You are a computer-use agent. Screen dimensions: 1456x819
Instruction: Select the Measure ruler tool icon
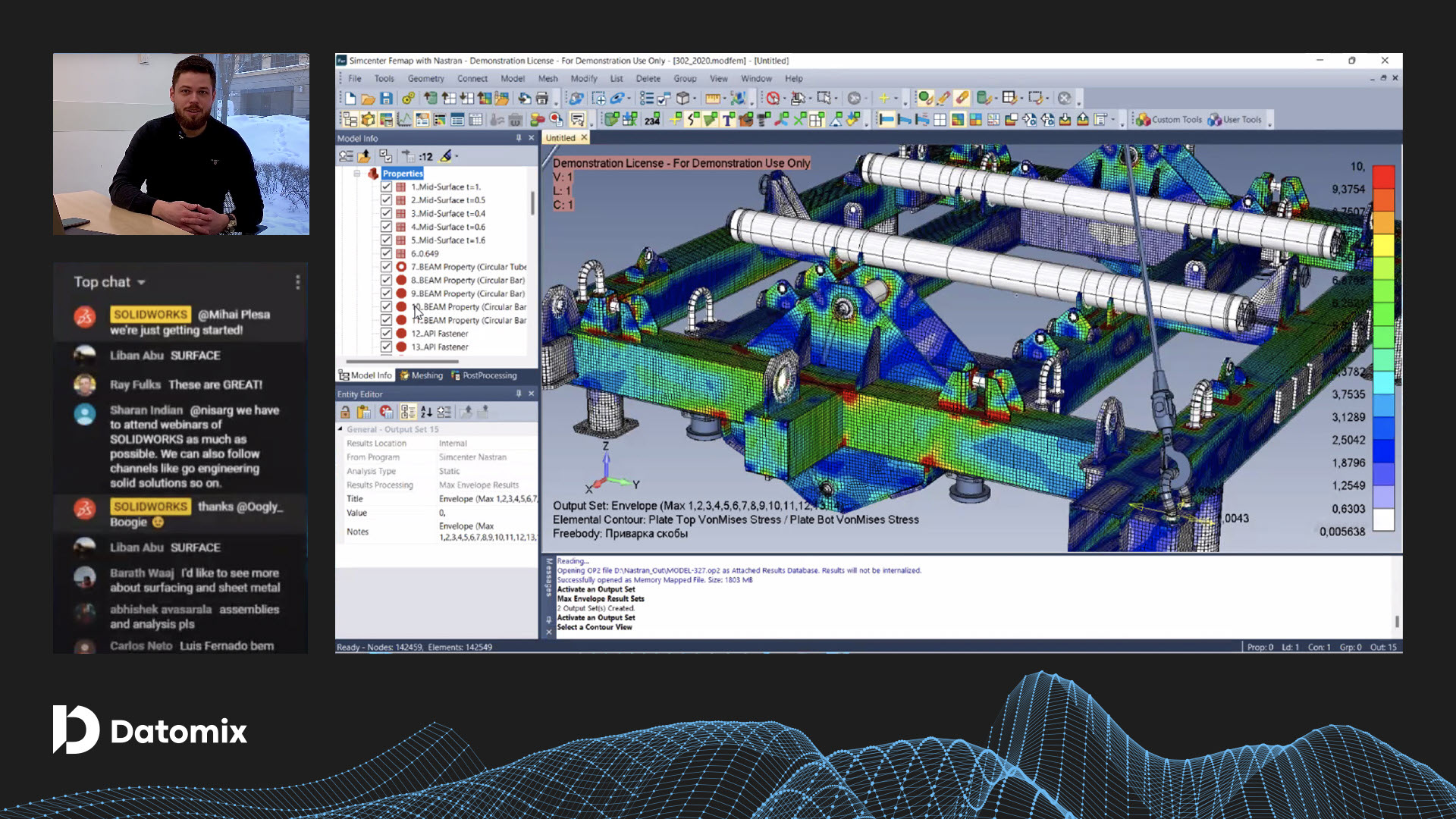[x=712, y=99]
